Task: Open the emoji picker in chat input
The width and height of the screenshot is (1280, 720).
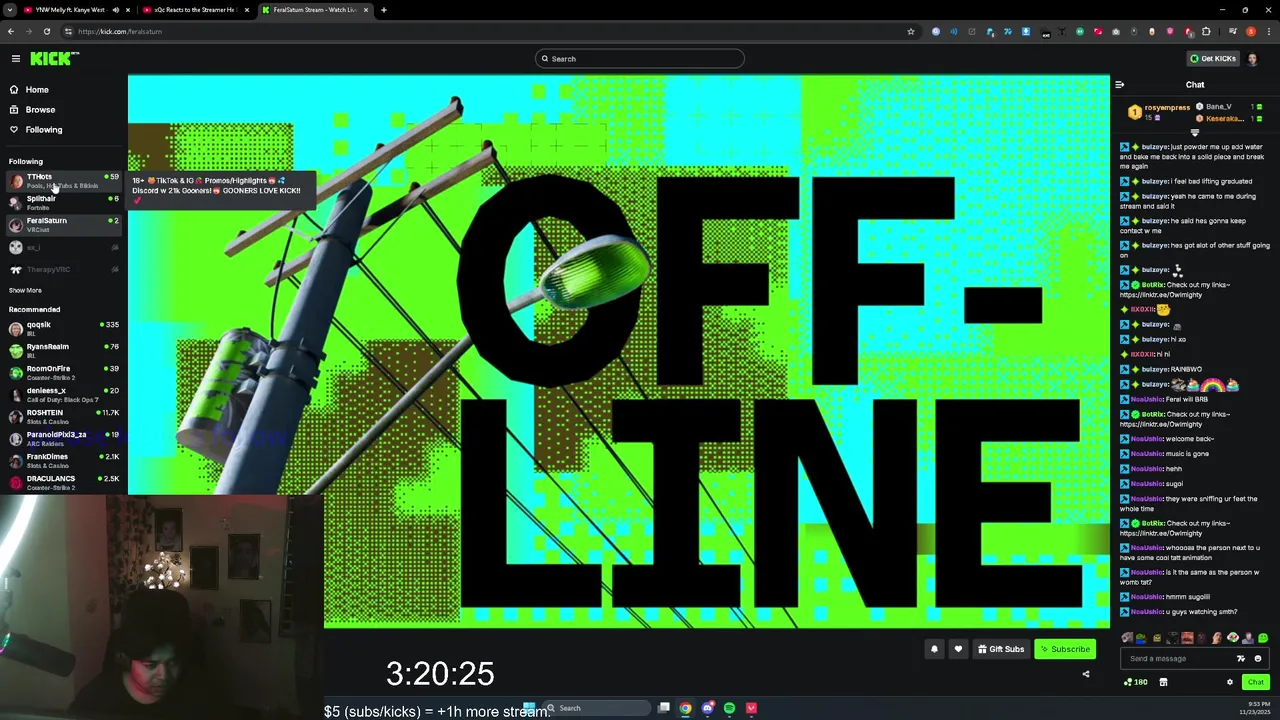Action: (x=1258, y=659)
